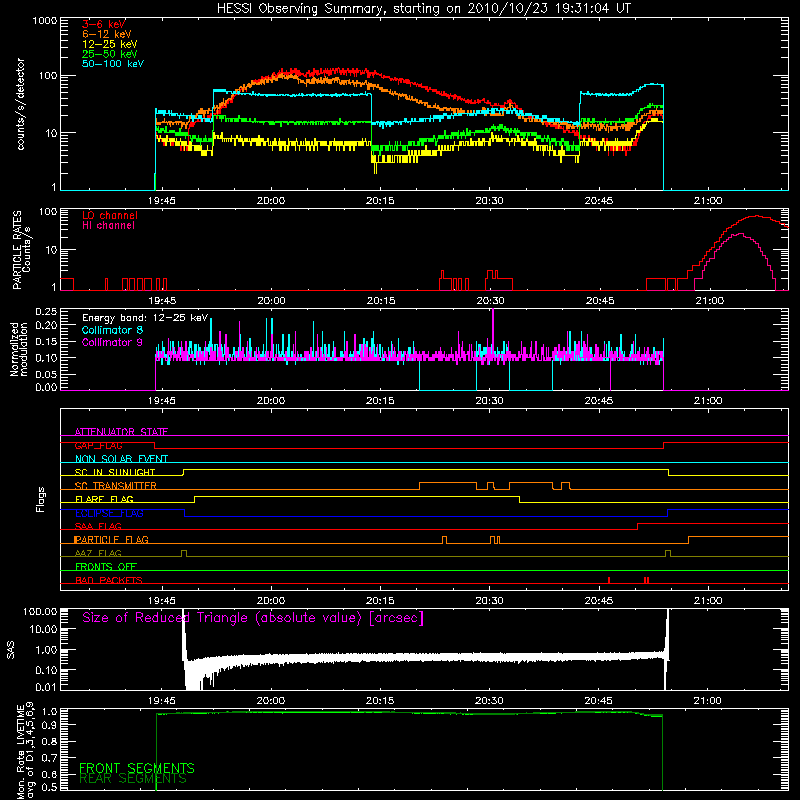800x800 pixels.
Task: Click the counts/s/detector axis label
Action: (21, 104)
